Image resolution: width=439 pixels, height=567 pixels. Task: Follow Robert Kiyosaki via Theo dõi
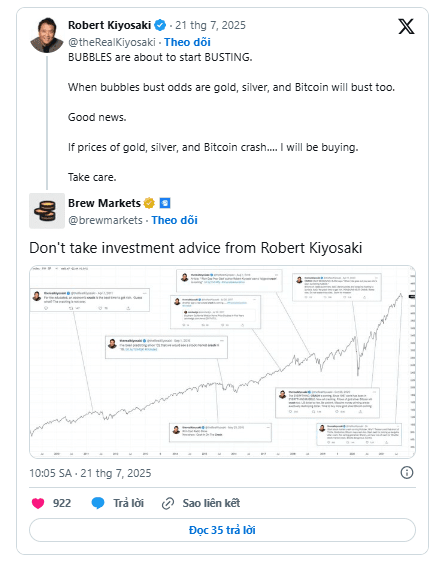tap(187, 42)
